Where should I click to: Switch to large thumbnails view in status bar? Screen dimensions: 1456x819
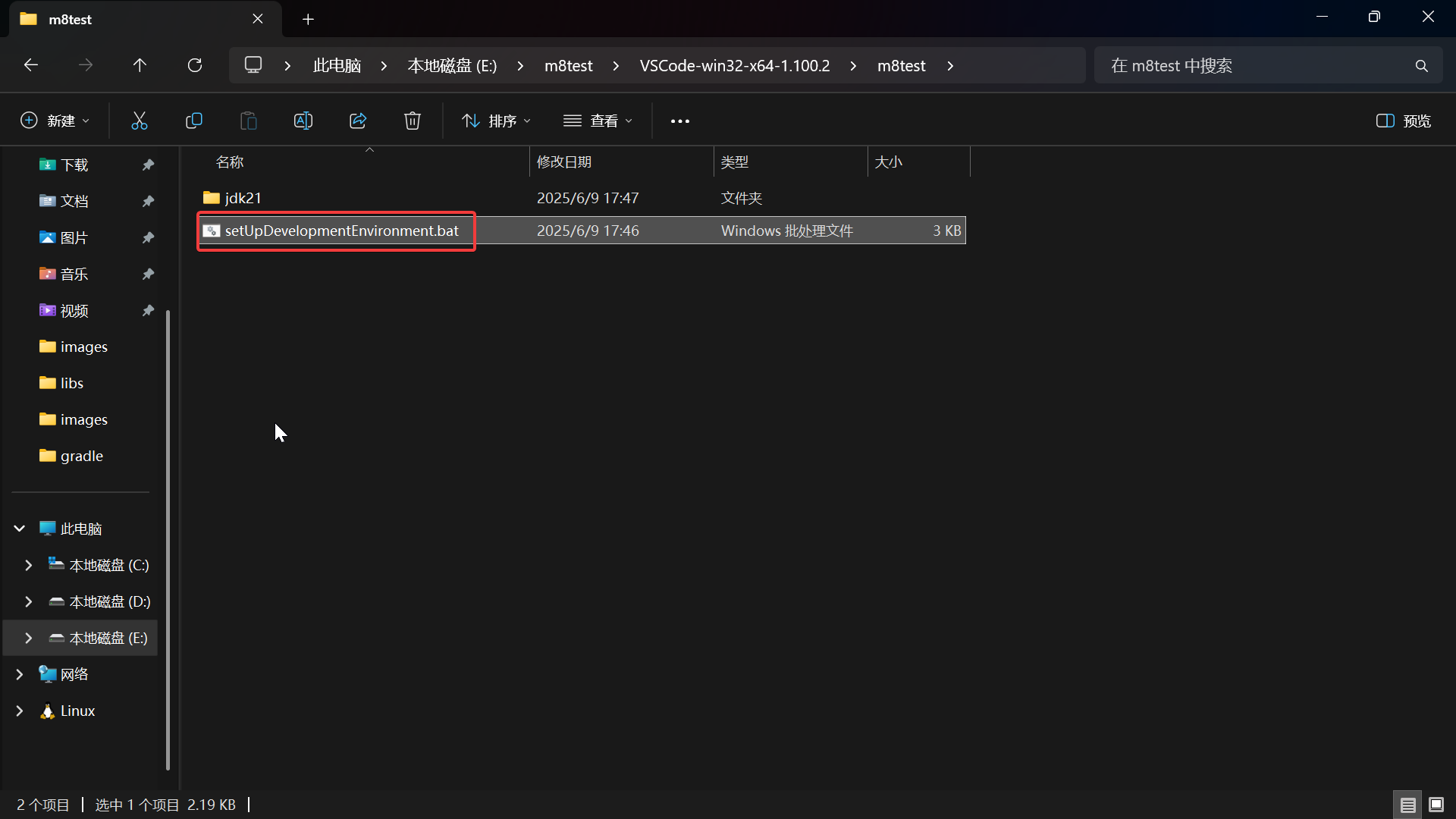[x=1436, y=805]
